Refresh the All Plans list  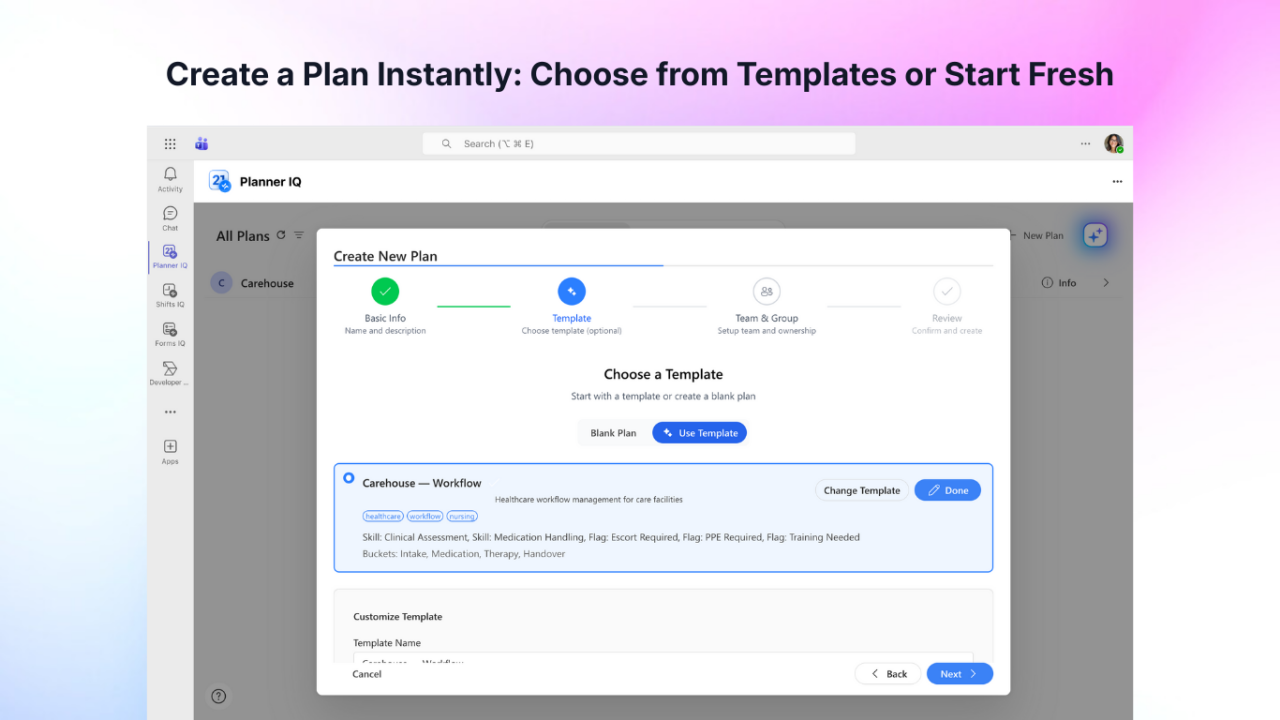coord(281,235)
